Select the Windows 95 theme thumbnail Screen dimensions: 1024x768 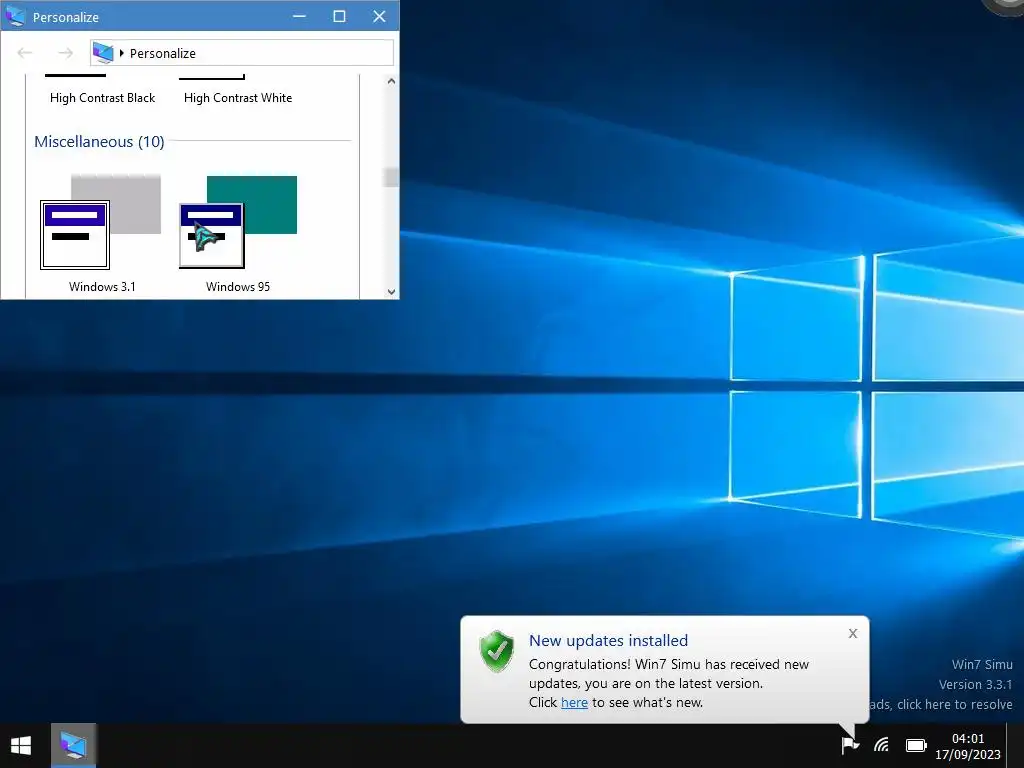click(238, 222)
